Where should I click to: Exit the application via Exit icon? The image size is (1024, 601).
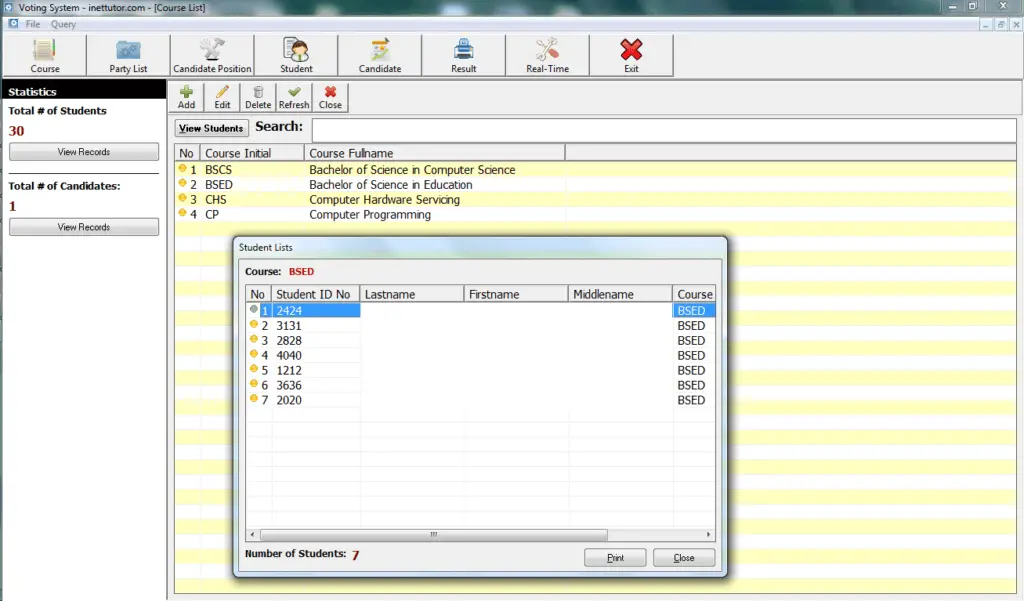(x=631, y=55)
